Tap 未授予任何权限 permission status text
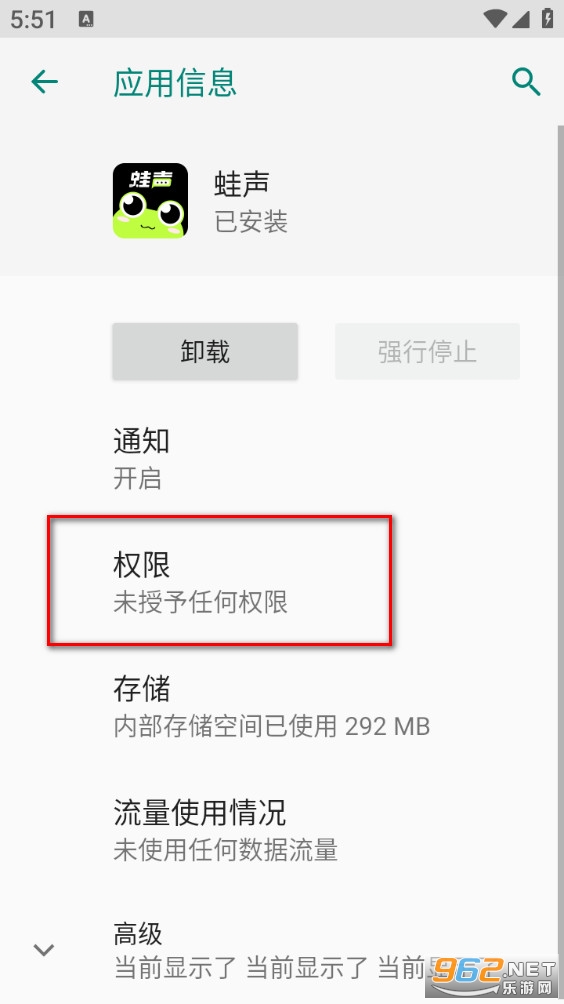Image resolution: width=564 pixels, height=1004 pixels. click(200, 603)
